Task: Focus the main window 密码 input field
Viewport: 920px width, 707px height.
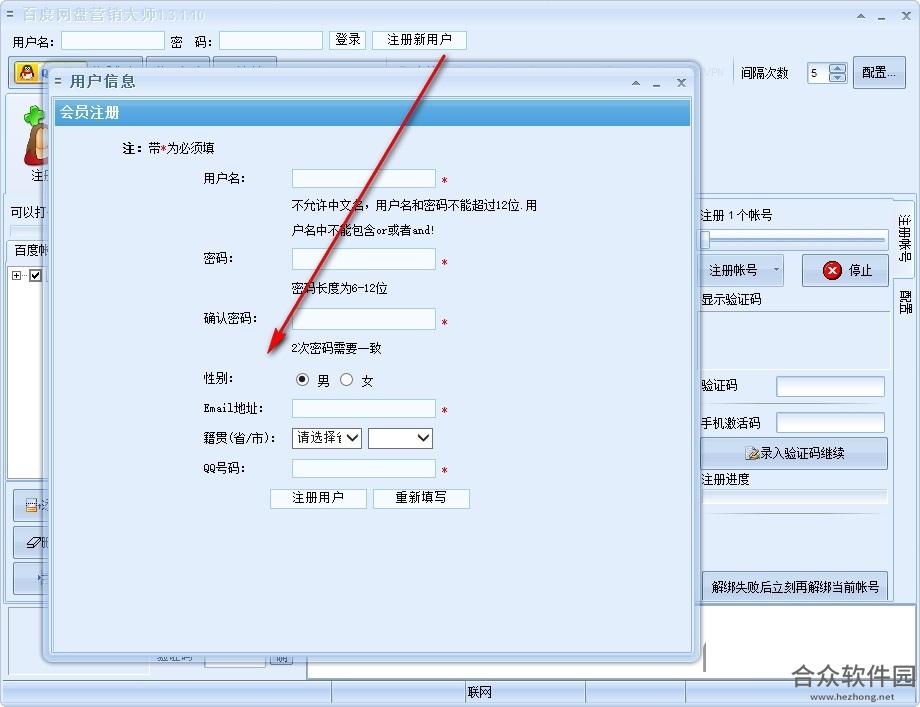Action: pyautogui.click(x=270, y=40)
